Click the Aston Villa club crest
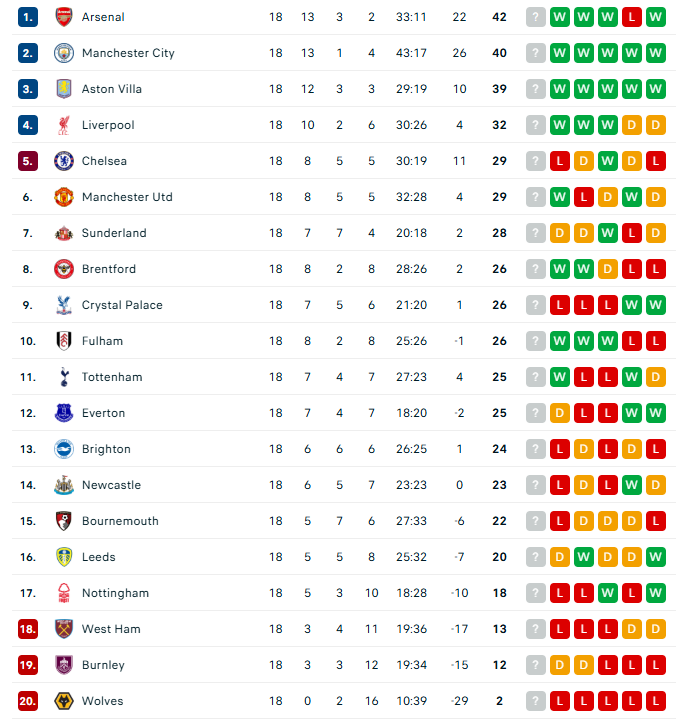This screenshot has height=720, width=679. [64, 89]
